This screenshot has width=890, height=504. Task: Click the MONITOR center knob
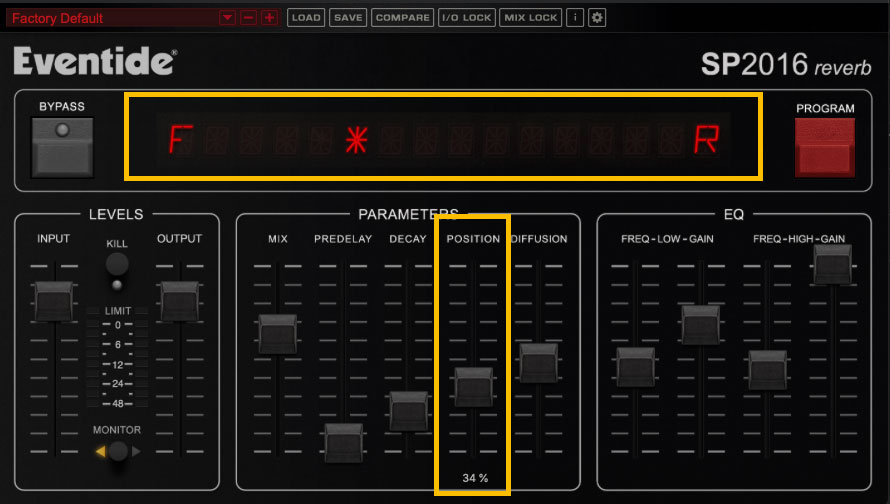(x=118, y=451)
